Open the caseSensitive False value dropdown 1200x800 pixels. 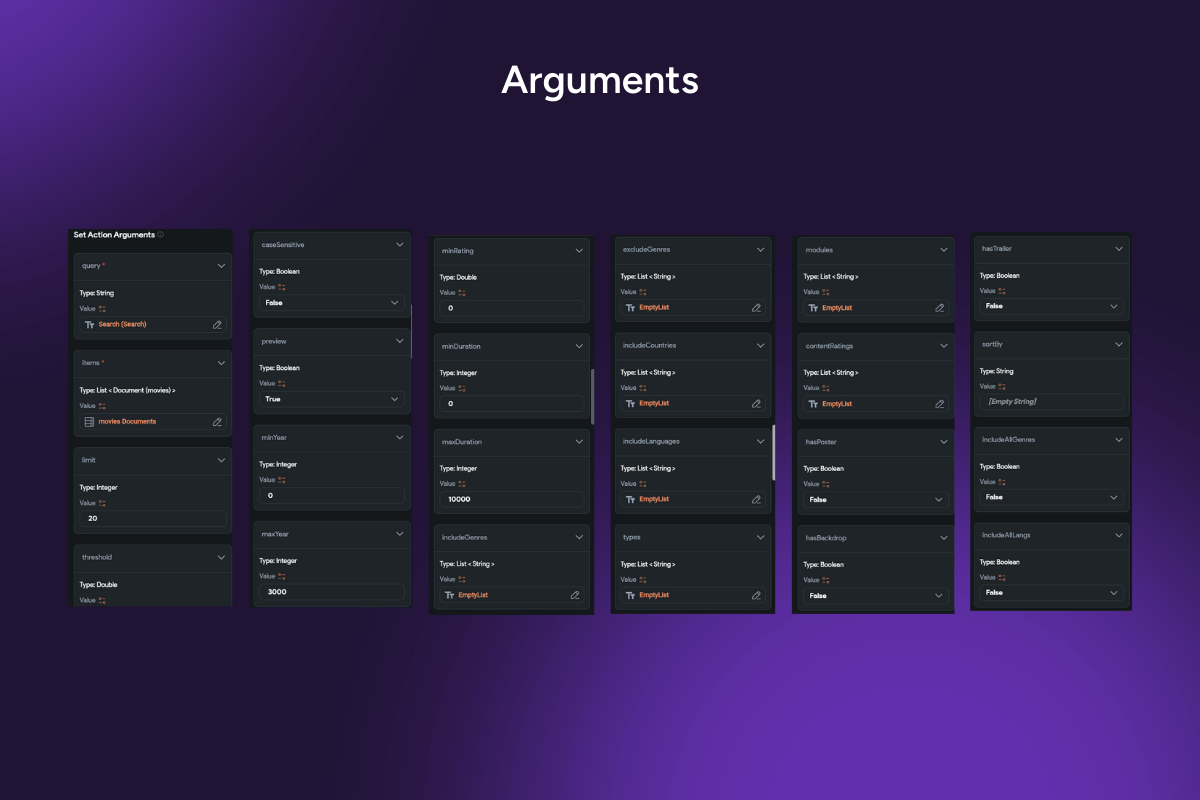tap(331, 302)
